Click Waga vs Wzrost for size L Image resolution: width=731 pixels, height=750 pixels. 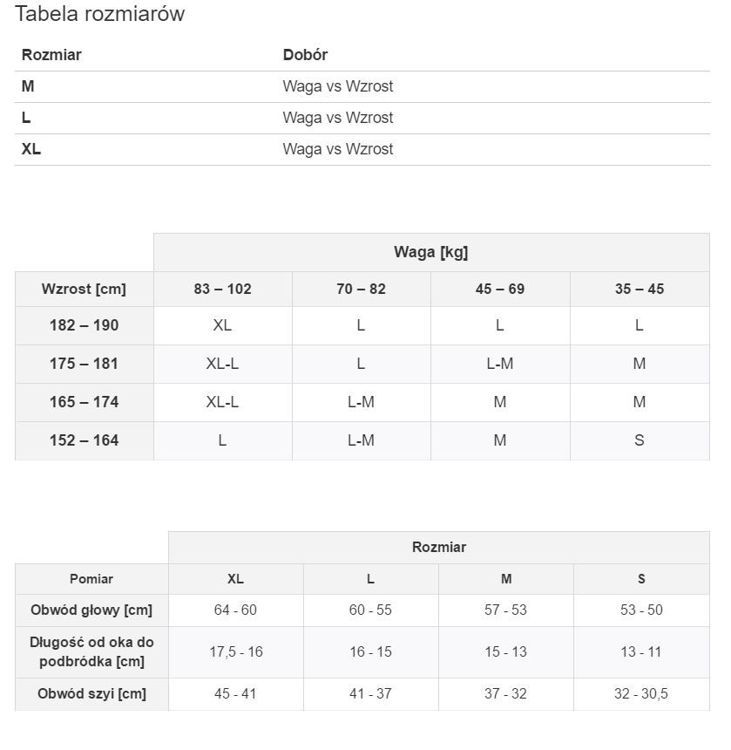point(338,118)
